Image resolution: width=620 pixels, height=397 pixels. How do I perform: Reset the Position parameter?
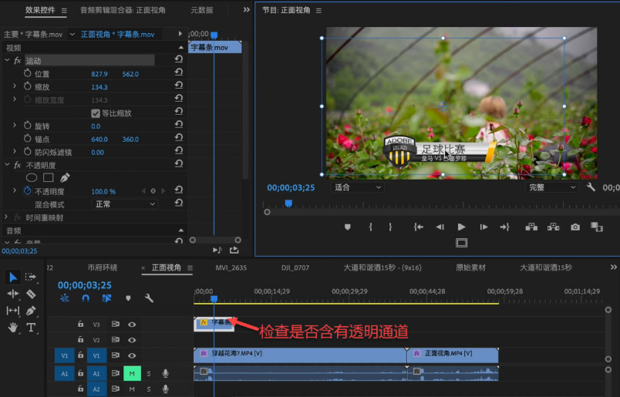coord(179,72)
